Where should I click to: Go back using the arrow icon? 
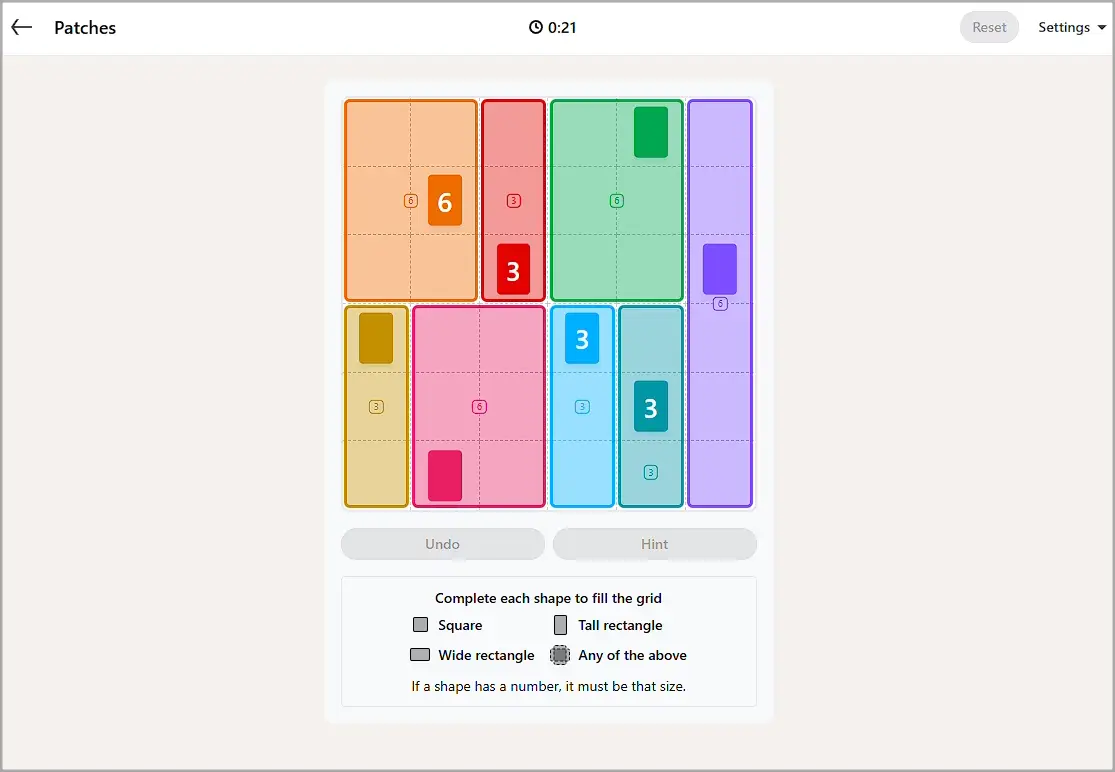point(22,28)
